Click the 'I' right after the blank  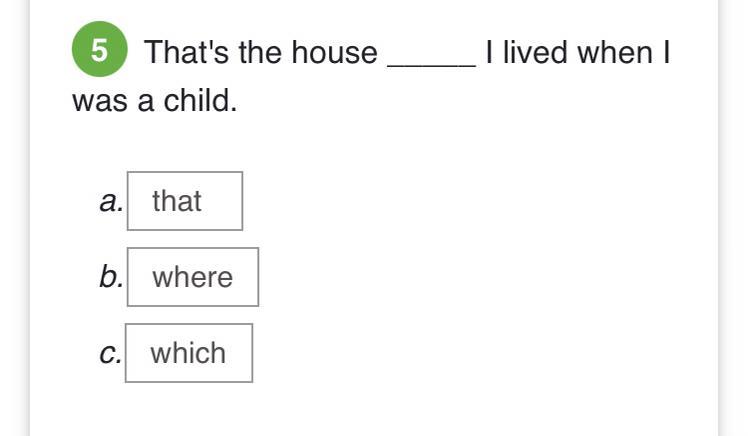coord(490,52)
